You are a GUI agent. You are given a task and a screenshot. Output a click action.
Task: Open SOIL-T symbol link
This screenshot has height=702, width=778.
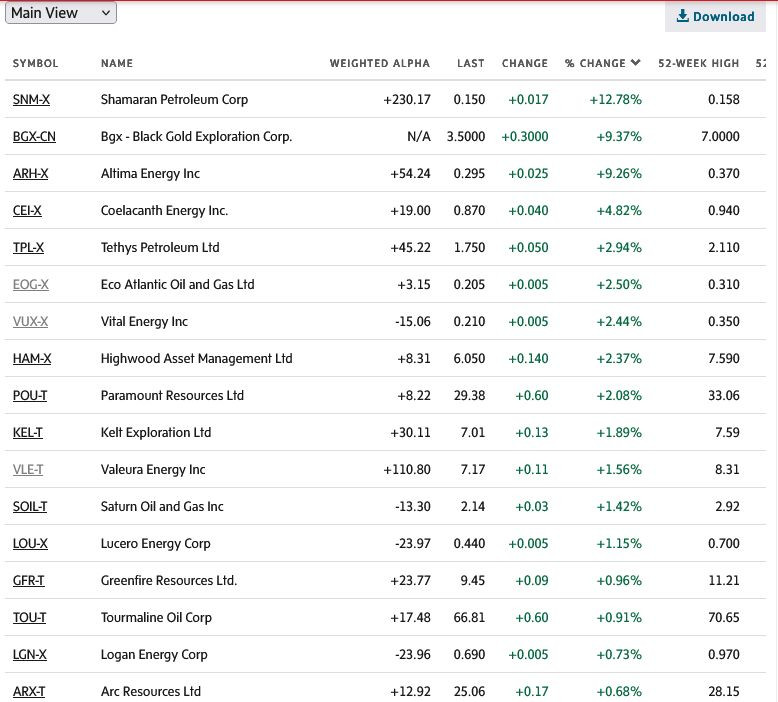30,507
